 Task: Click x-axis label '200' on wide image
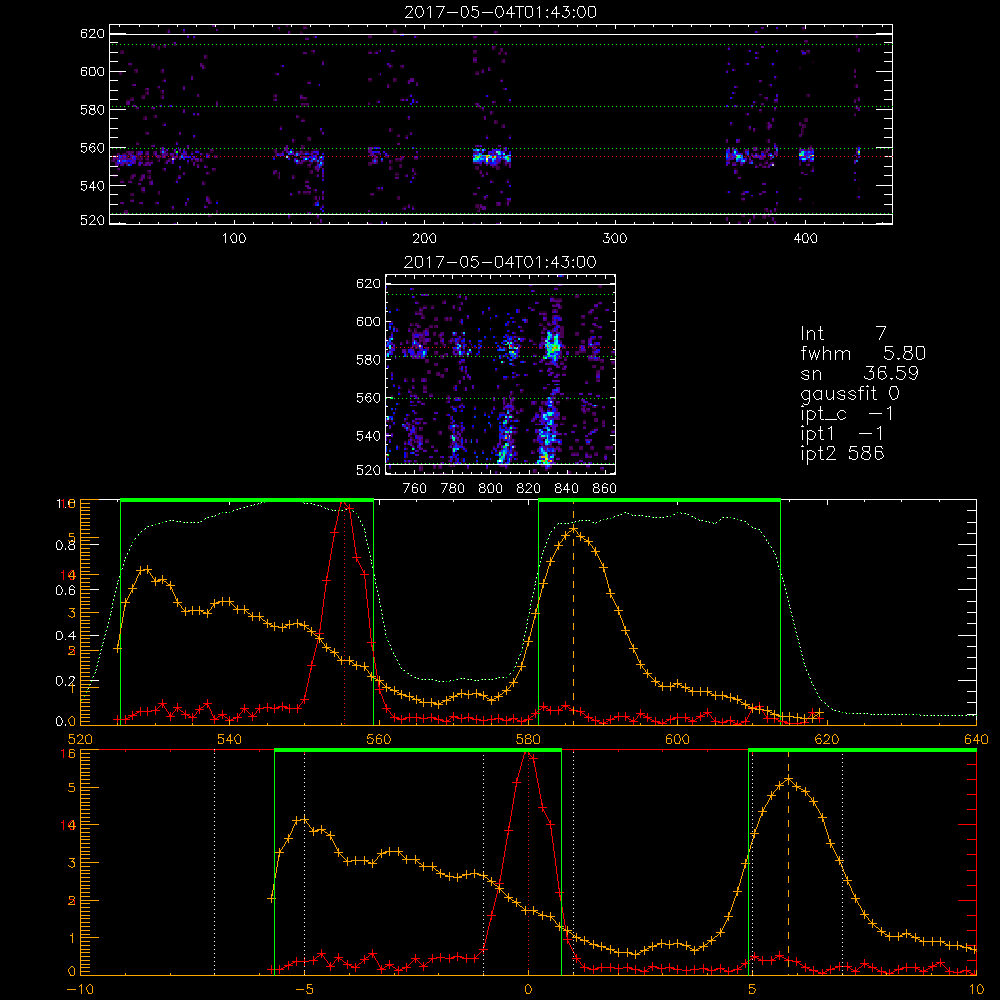pos(424,239)
